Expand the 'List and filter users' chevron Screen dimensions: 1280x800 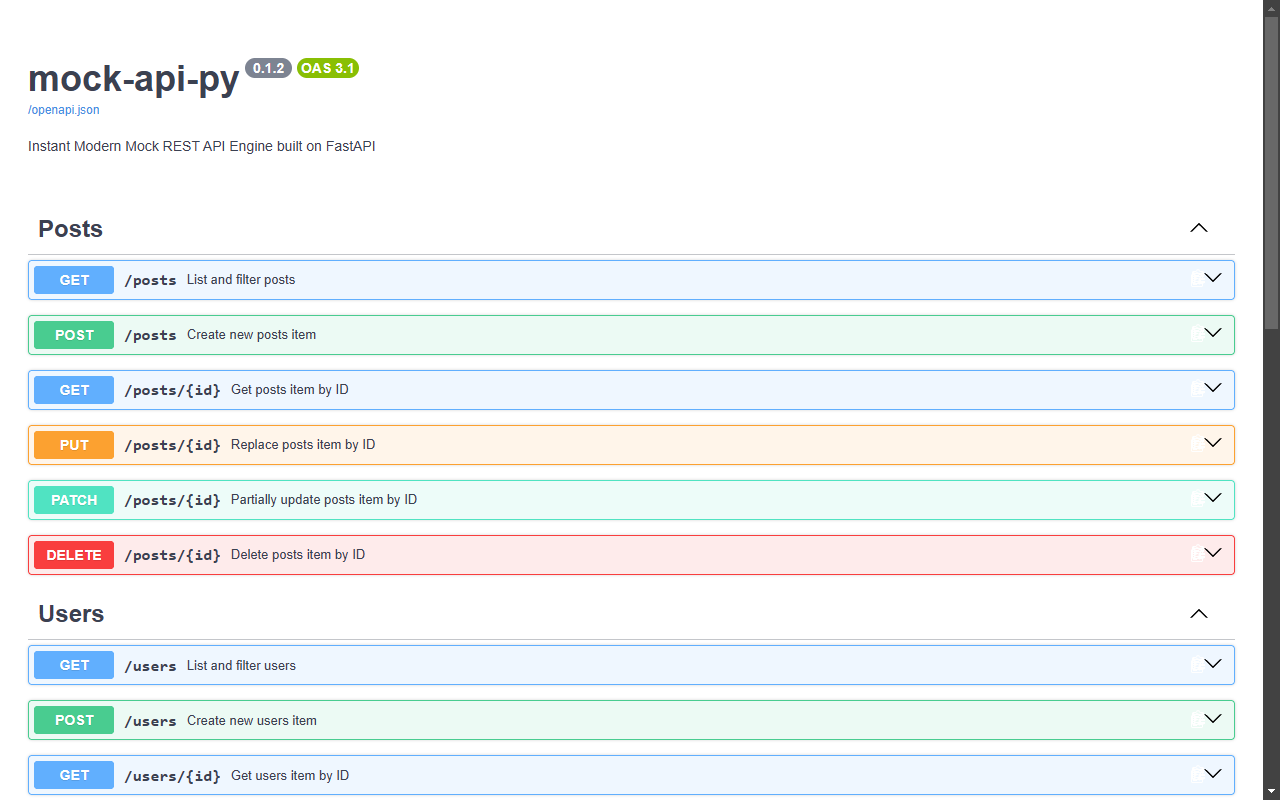1214,664
